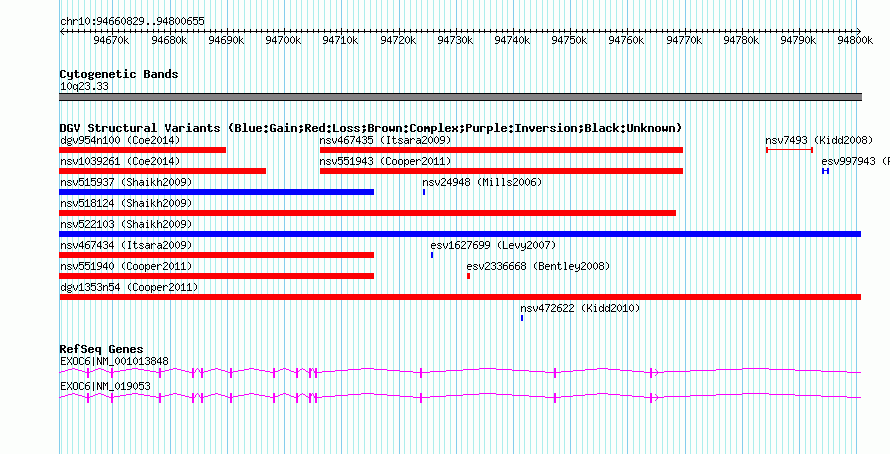The width and height of the screenshot is (890, 454).
Task: Click the nsv551940 (Cooper2011) label
Action: pos(126,266)
